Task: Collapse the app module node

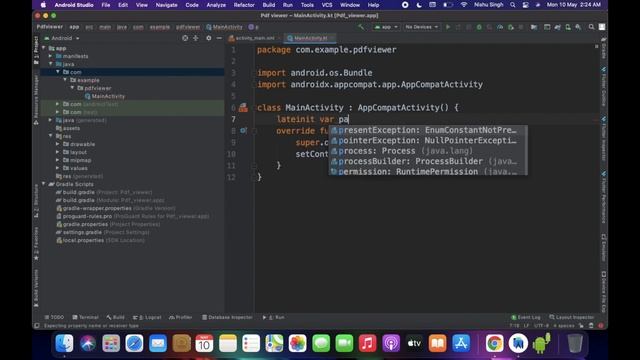Action: [x=44, y=48]
